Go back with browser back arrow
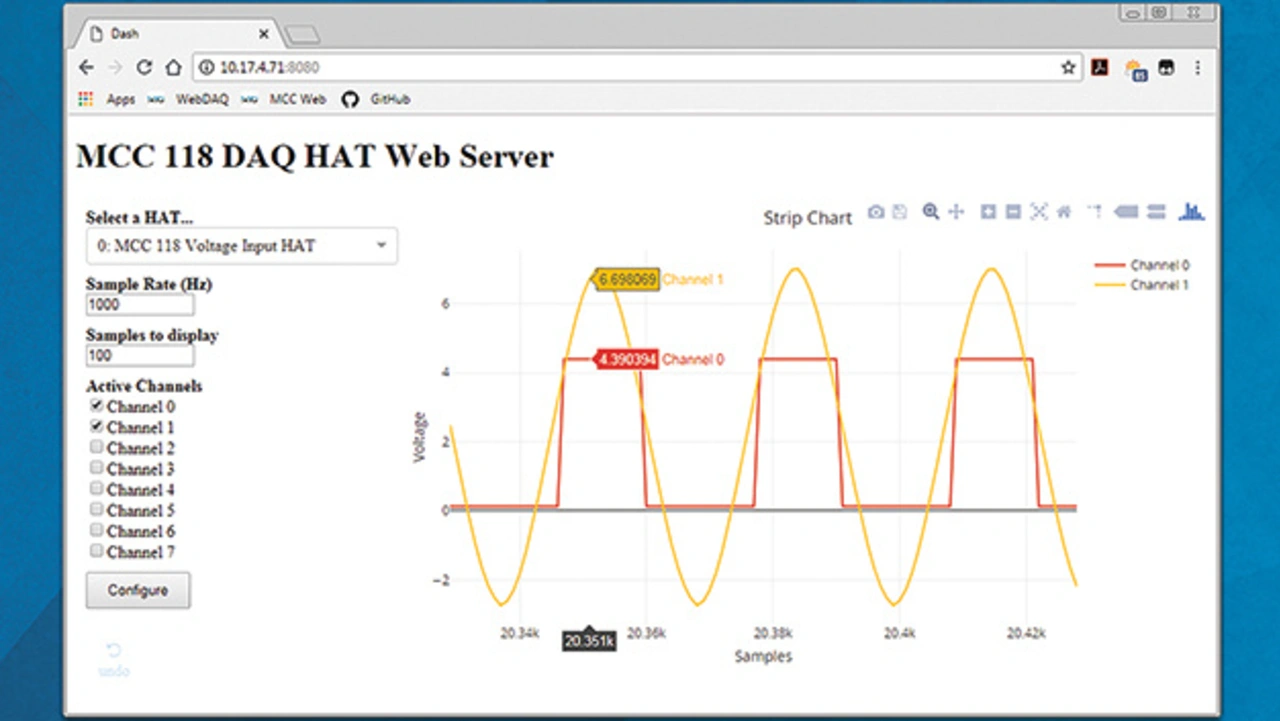Screen dimensions: 1280x721 point(86,68)
